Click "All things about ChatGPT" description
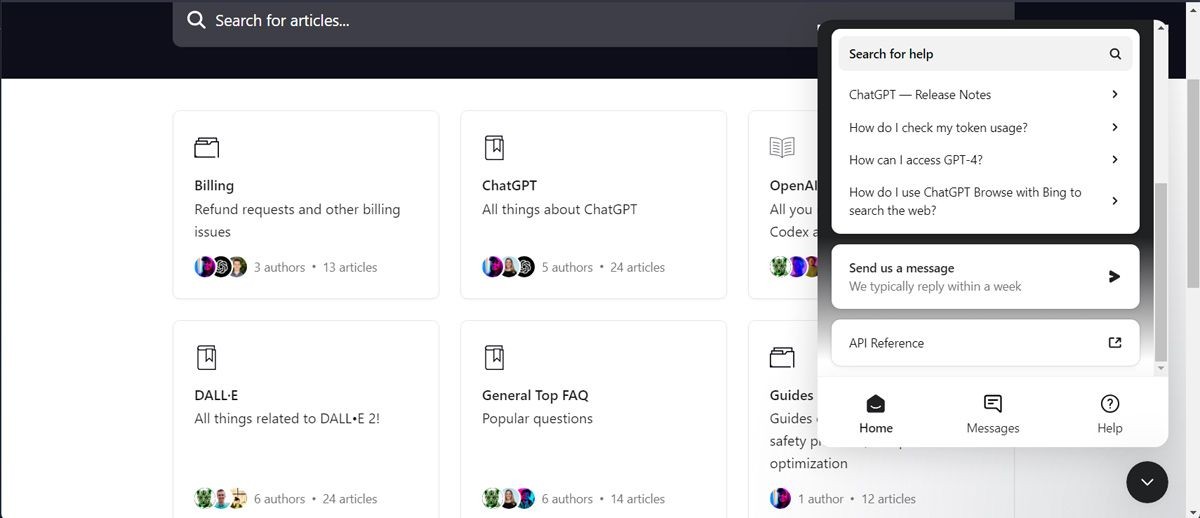 click(559, 209)
